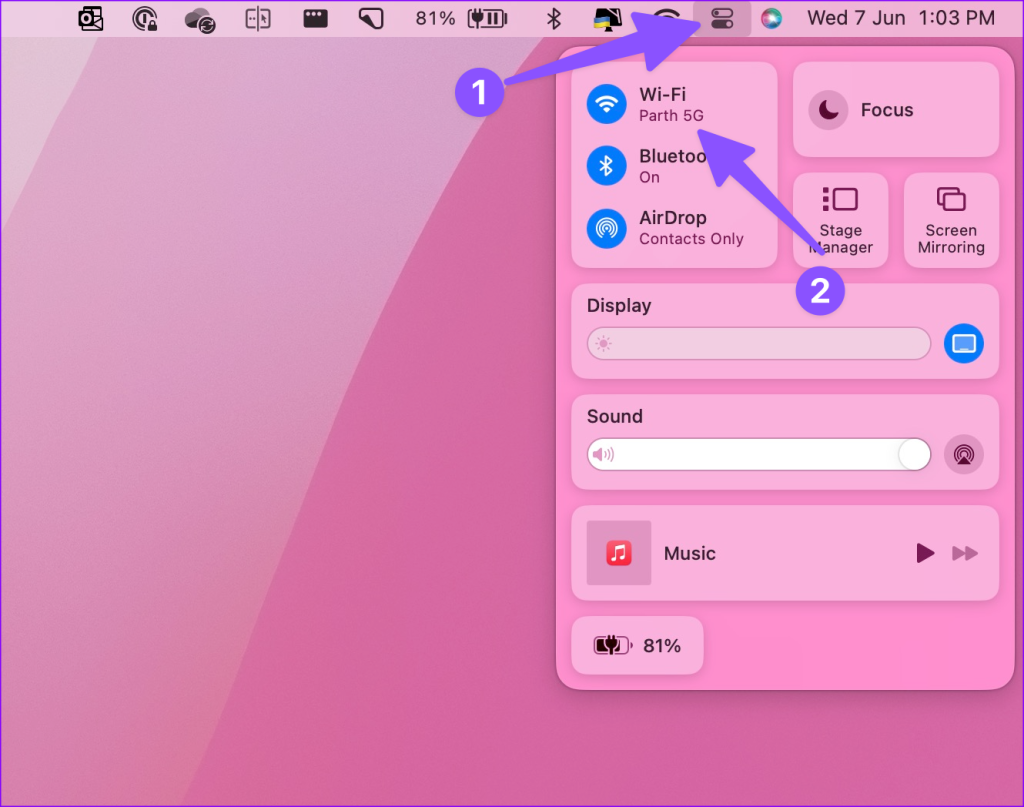The image size is (1024, 807).
Task: Adjust Sound volume slider
Action: pyautogui.click(x=758, y=454)
